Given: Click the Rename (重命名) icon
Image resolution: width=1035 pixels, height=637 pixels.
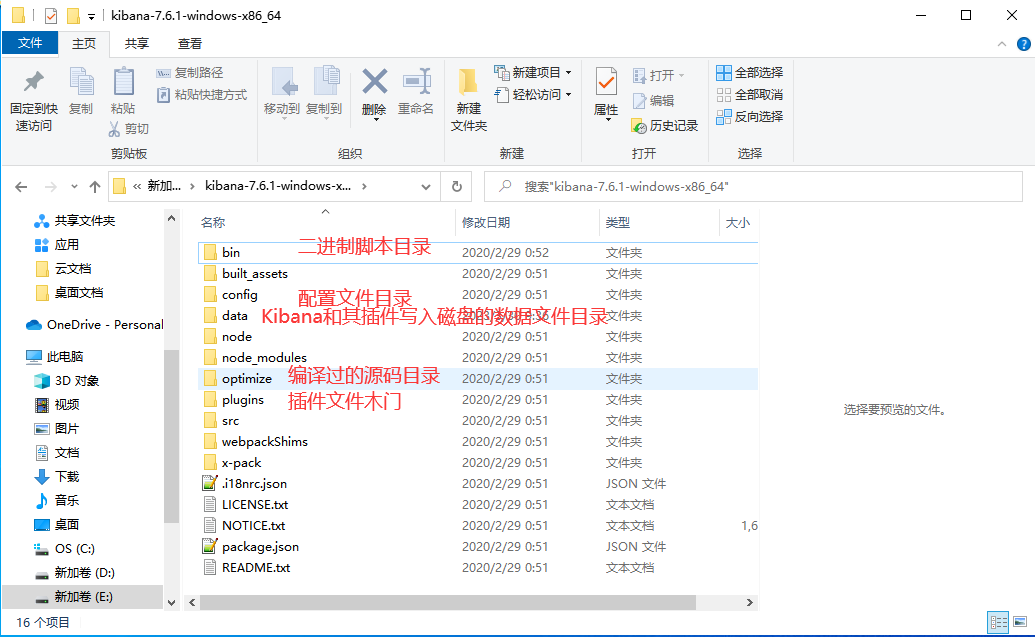Looking at the screenshot, I should 417,82.
